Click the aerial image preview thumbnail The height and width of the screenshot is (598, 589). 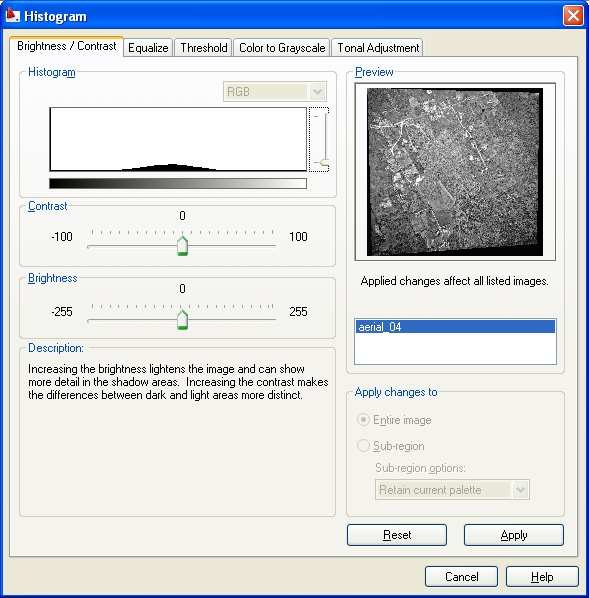click(x=455, y=172)
